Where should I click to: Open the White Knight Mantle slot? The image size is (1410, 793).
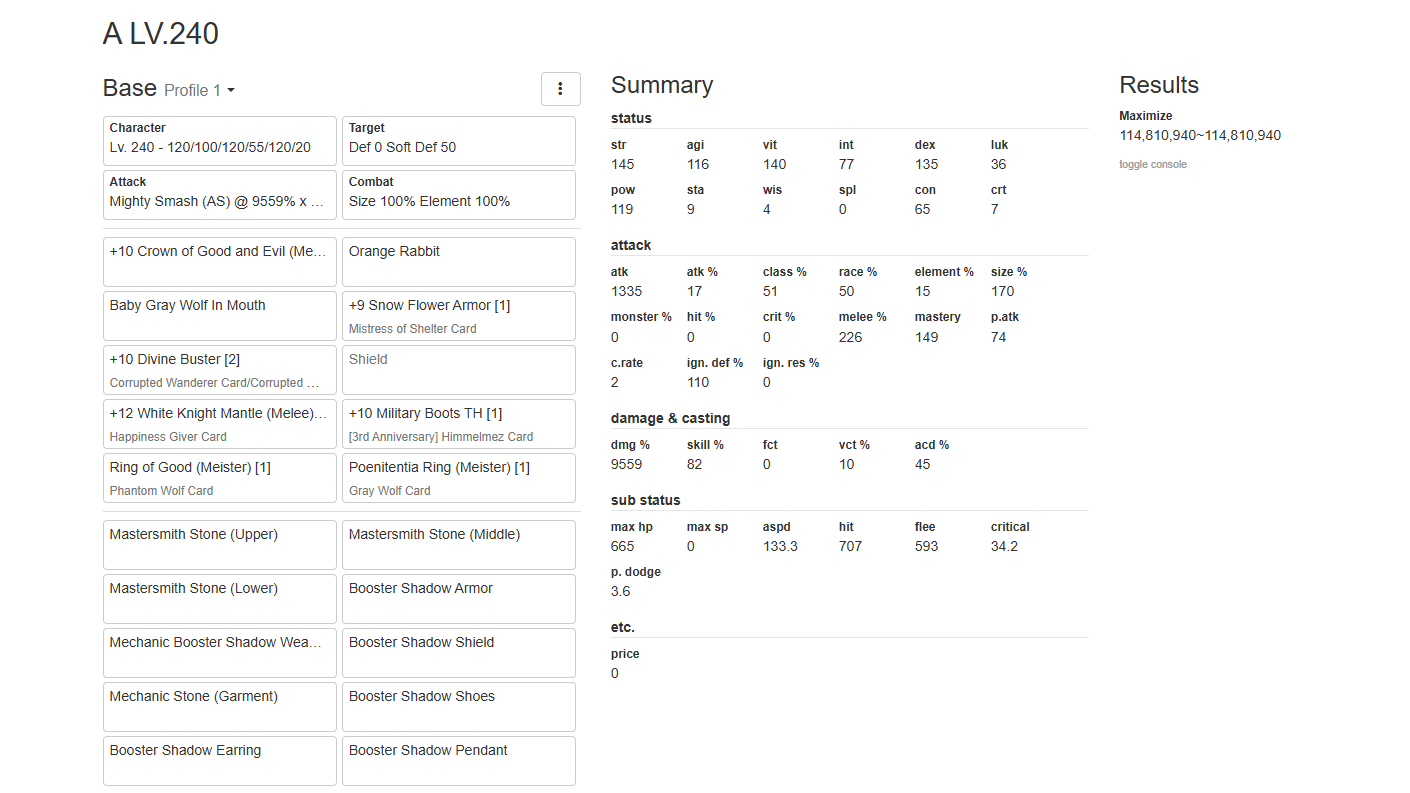click(x=219, y=424)
